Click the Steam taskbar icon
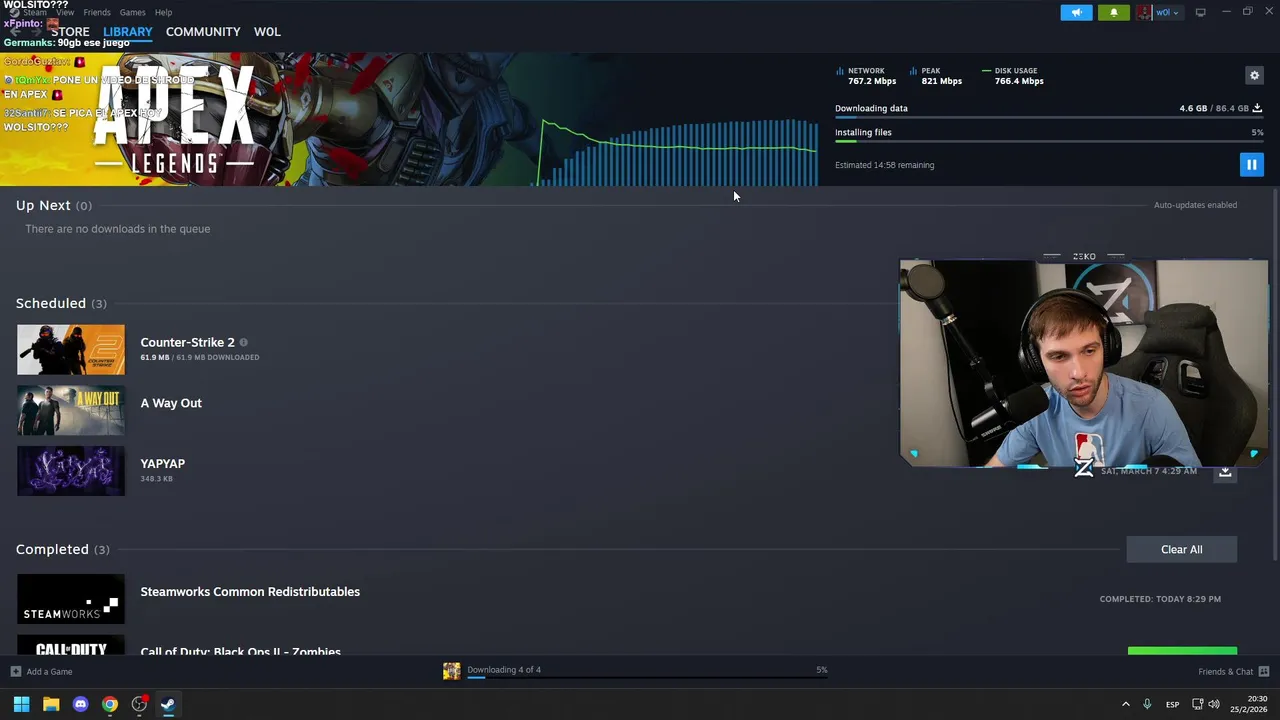 pos(168,704)
